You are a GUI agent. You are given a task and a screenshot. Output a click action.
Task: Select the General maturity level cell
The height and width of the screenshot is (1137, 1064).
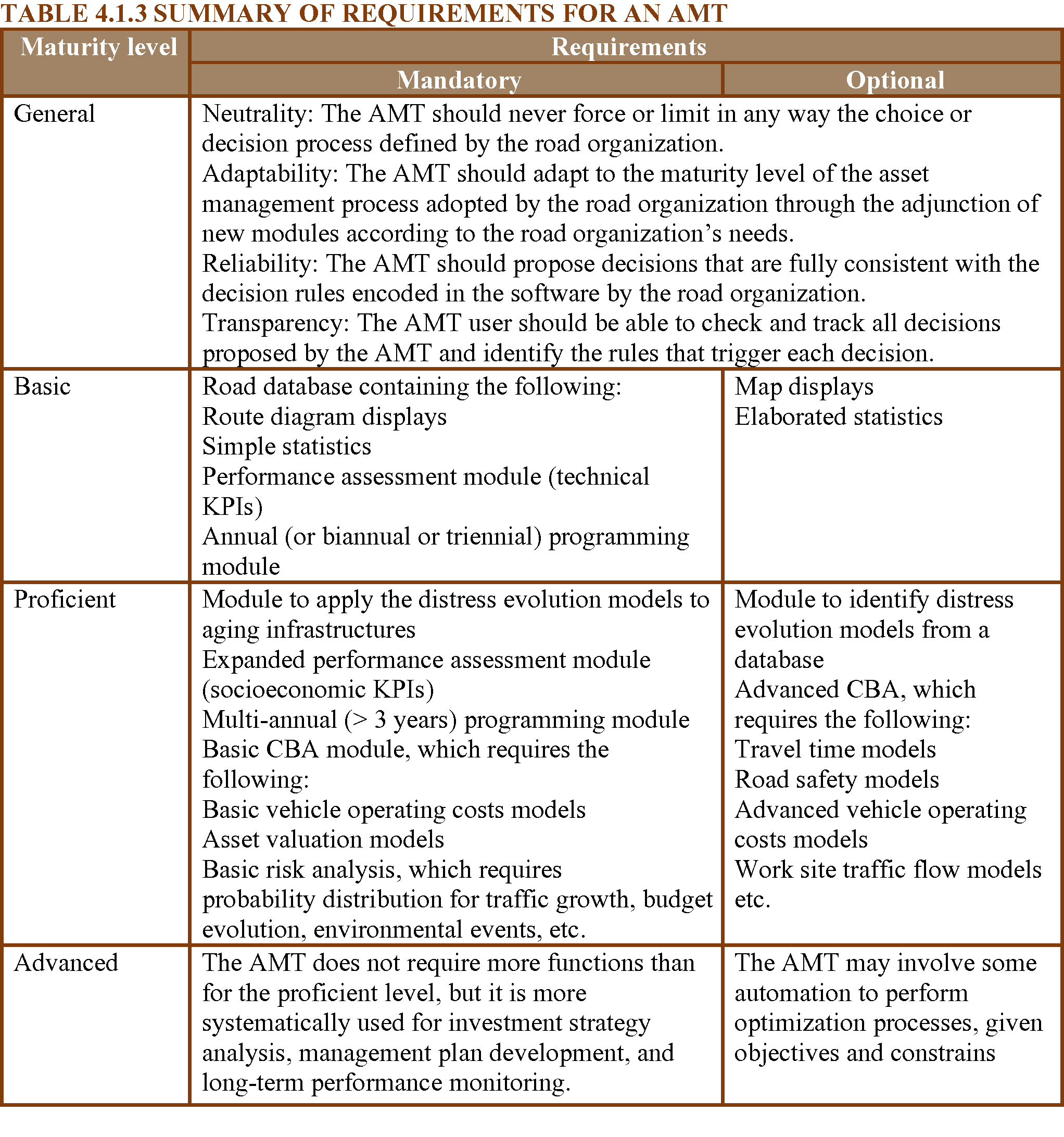pyautogui.click(x=54, y=114)
